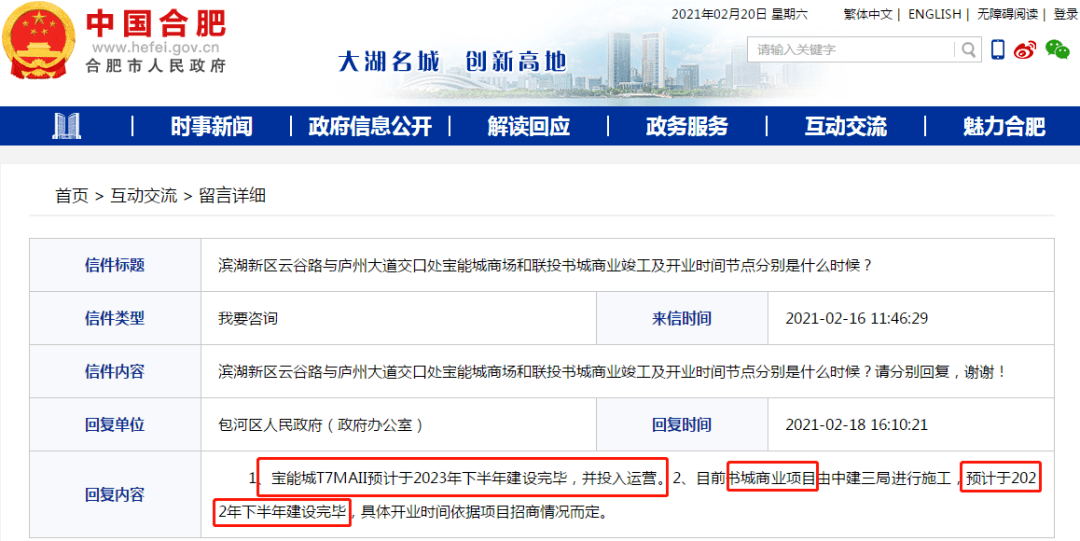Open 无障碍阅读 mode
The image size is (1080, 541).
coord(1009,14)
